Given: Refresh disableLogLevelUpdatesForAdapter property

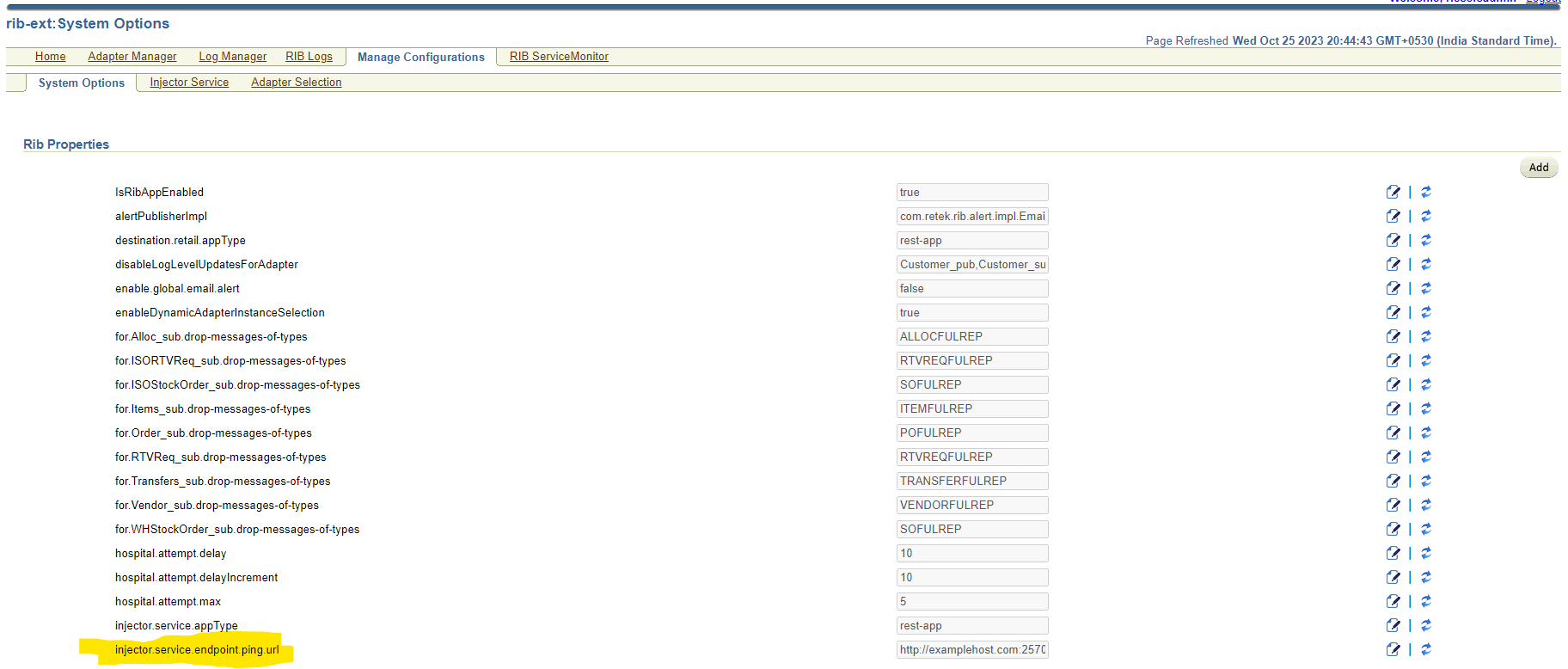Looking at the screenshot, I should click(1426, 264).
